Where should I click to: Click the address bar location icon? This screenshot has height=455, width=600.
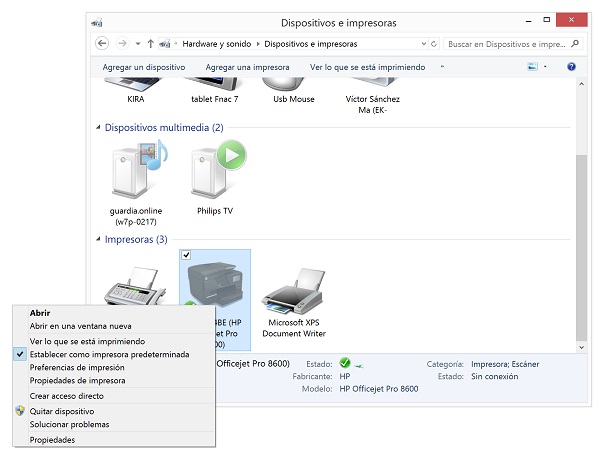tap(164, 44)
